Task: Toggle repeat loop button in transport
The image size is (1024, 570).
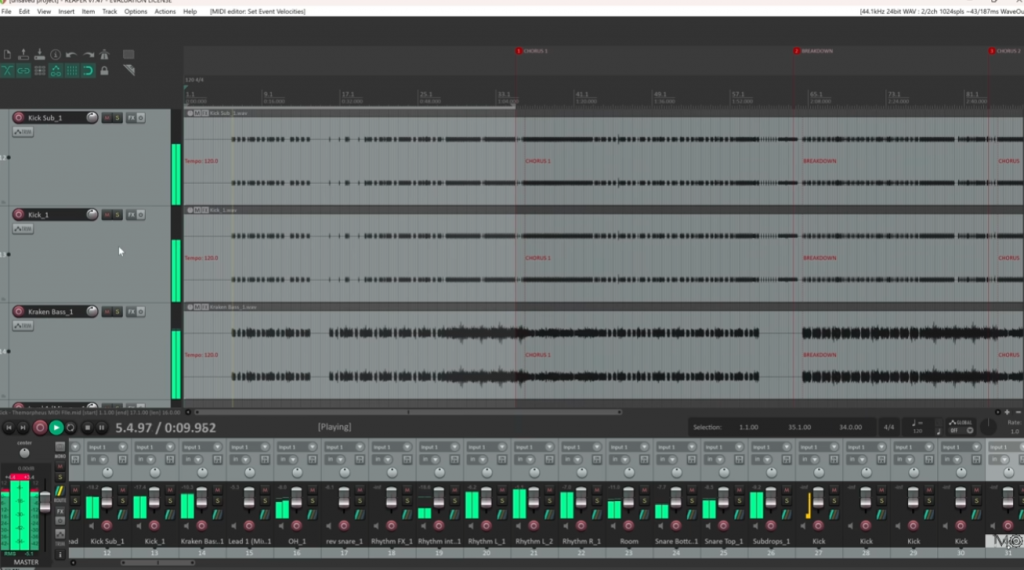Action: 71,428
